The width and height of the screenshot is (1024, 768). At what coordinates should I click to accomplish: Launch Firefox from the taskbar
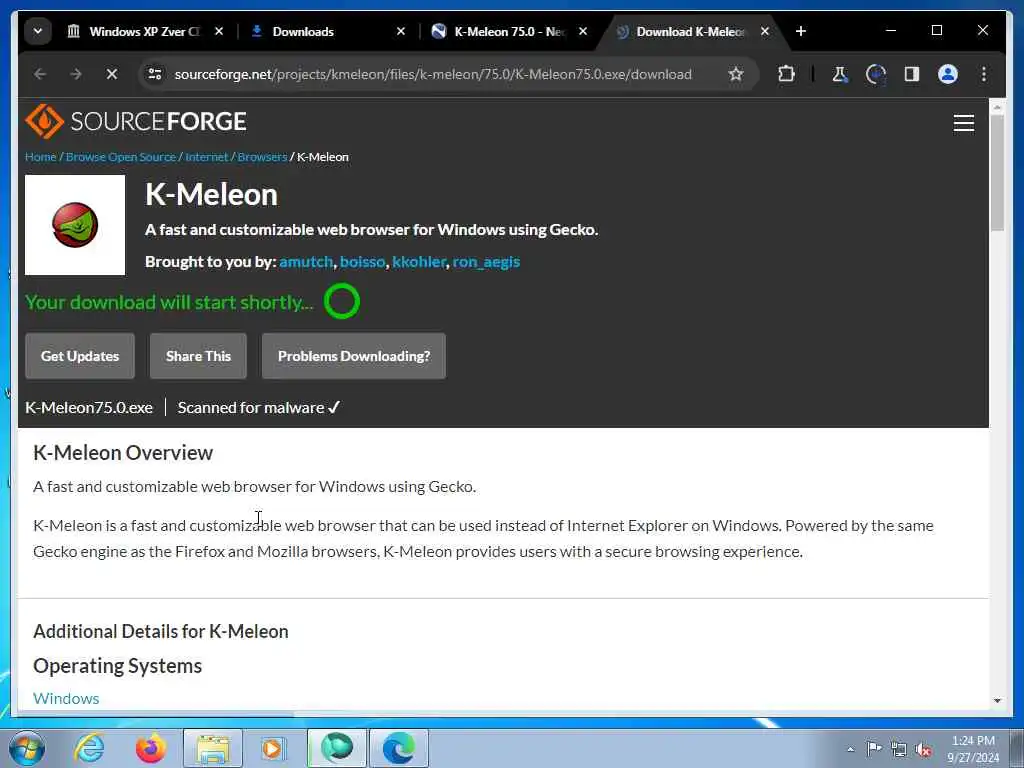[150, 748]
